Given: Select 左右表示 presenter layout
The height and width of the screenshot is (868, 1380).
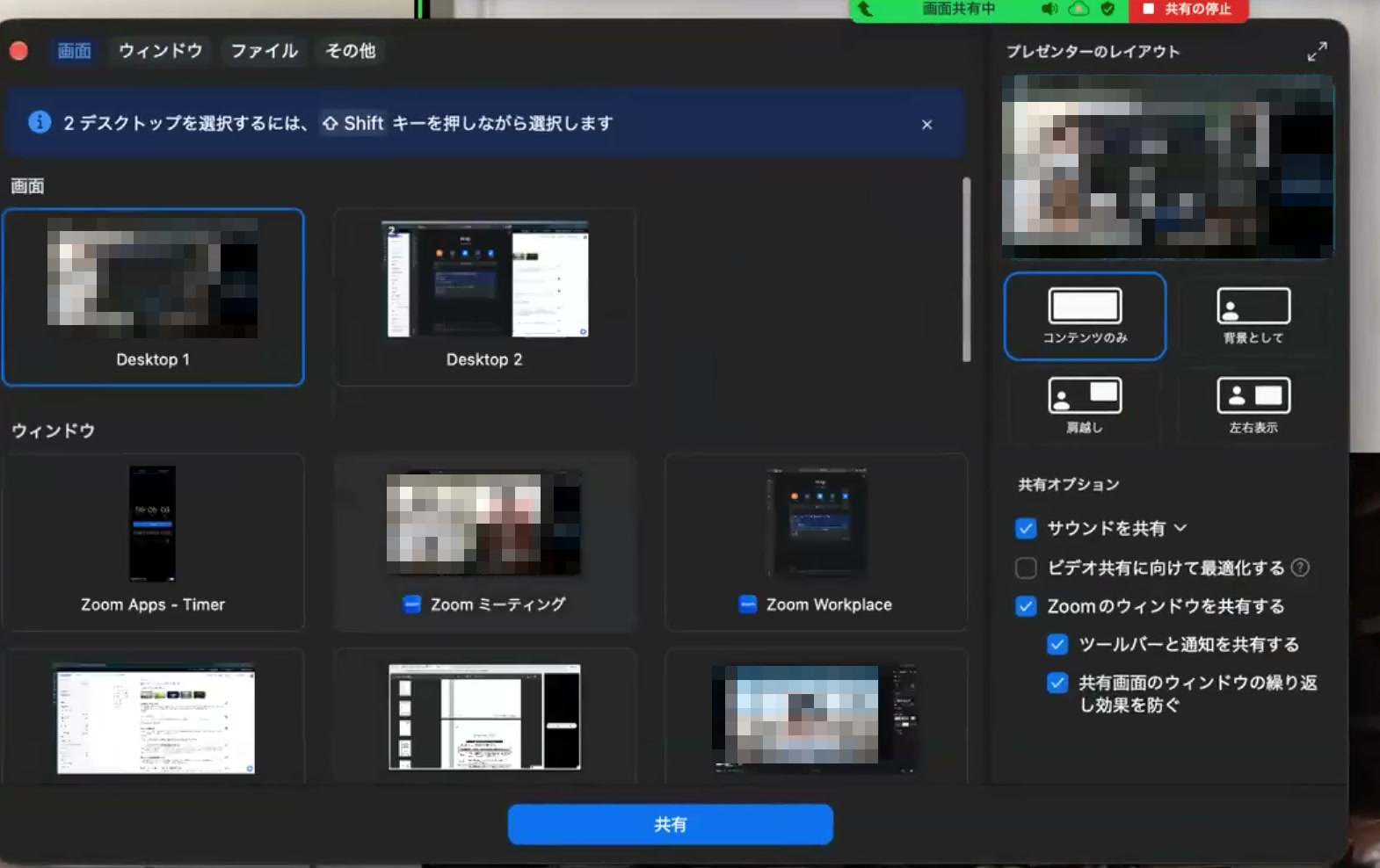Looking at the screenshot, I should [x=1253, y=407].
